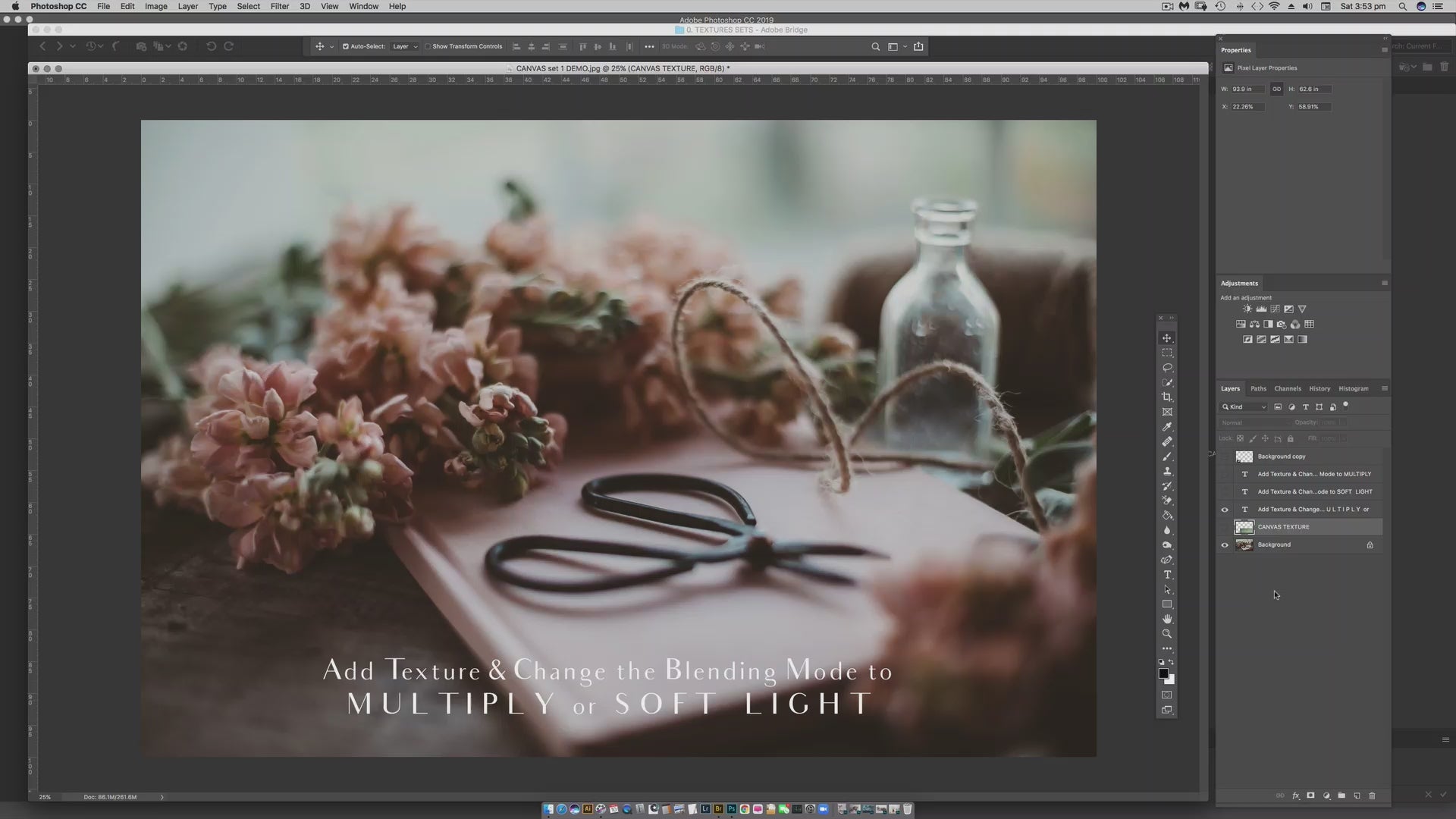Select the Eyedropper tool
This screenshot has height=819, width=1456.
1167,427
